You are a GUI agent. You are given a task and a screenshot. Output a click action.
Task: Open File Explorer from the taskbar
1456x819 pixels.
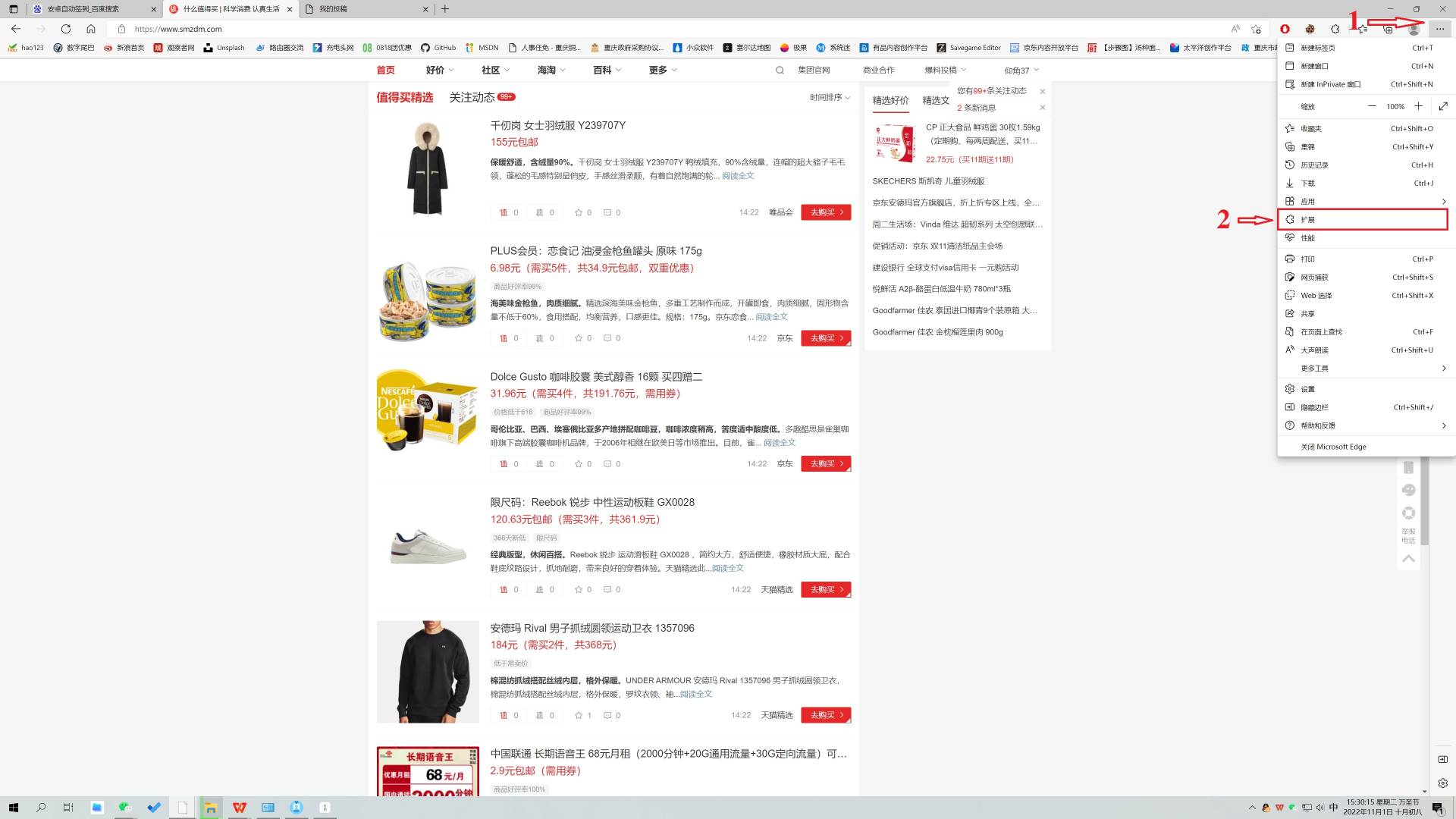click(211, 808)
